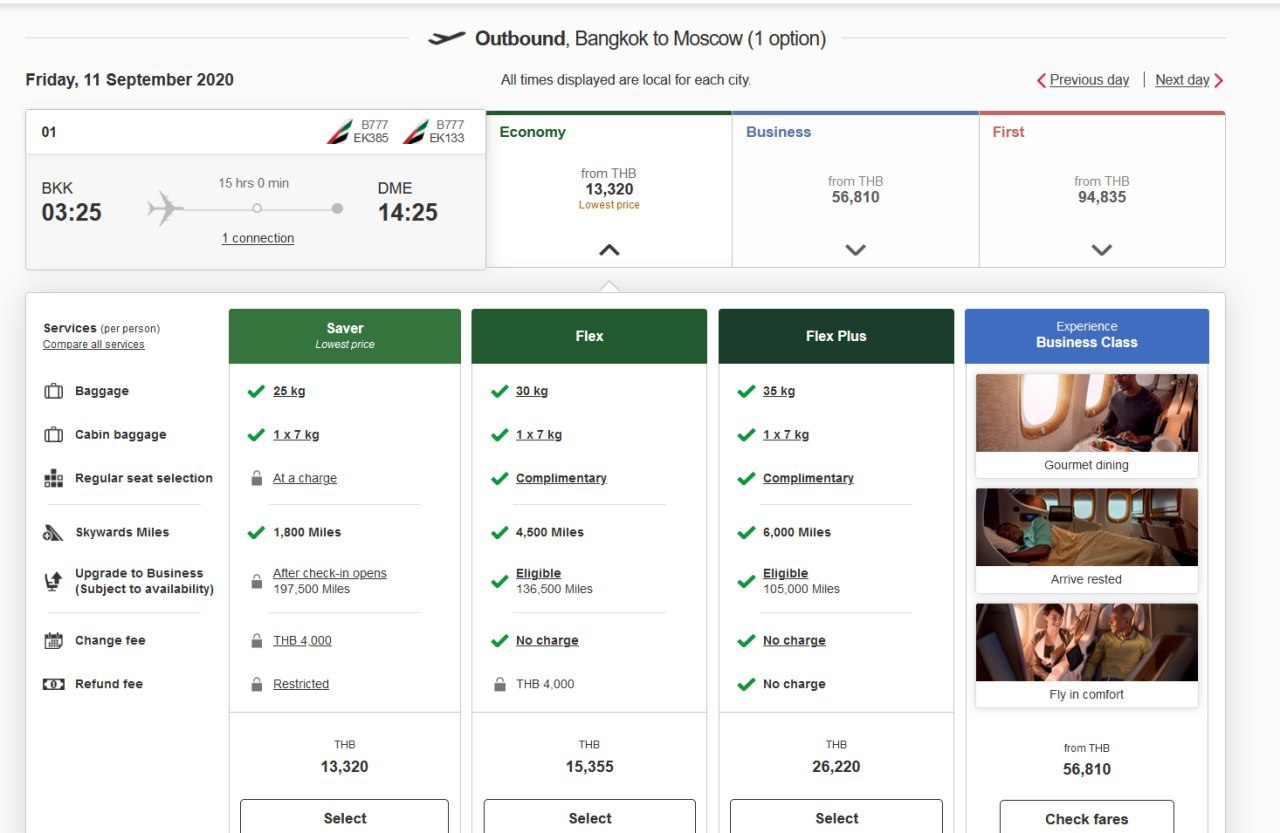The width and height of the screenshot is (1280, 833).
Task: Click Complimentary seat link in Flex Plus
Action: click(808, 478)
